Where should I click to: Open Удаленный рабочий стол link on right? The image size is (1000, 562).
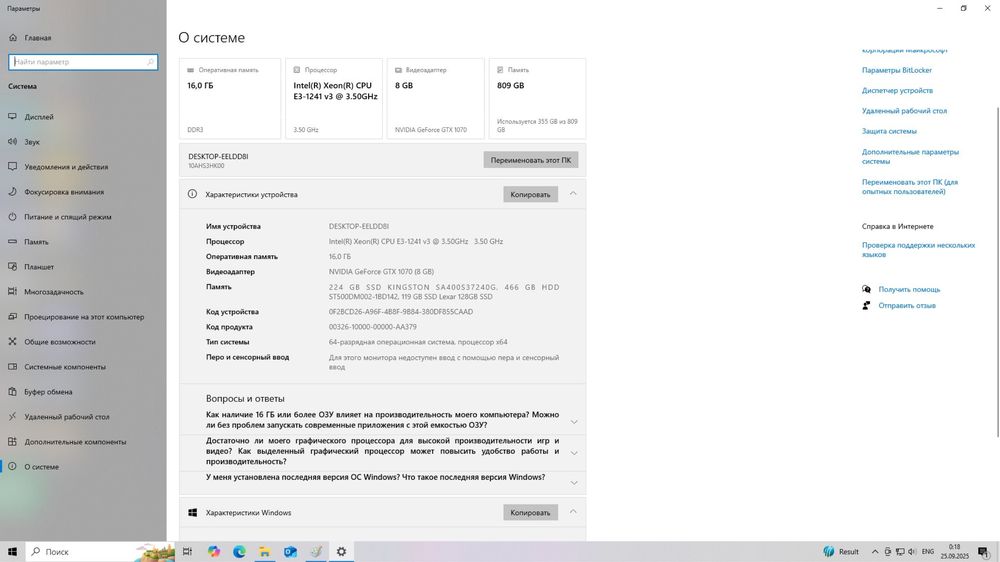click(904, 111)
